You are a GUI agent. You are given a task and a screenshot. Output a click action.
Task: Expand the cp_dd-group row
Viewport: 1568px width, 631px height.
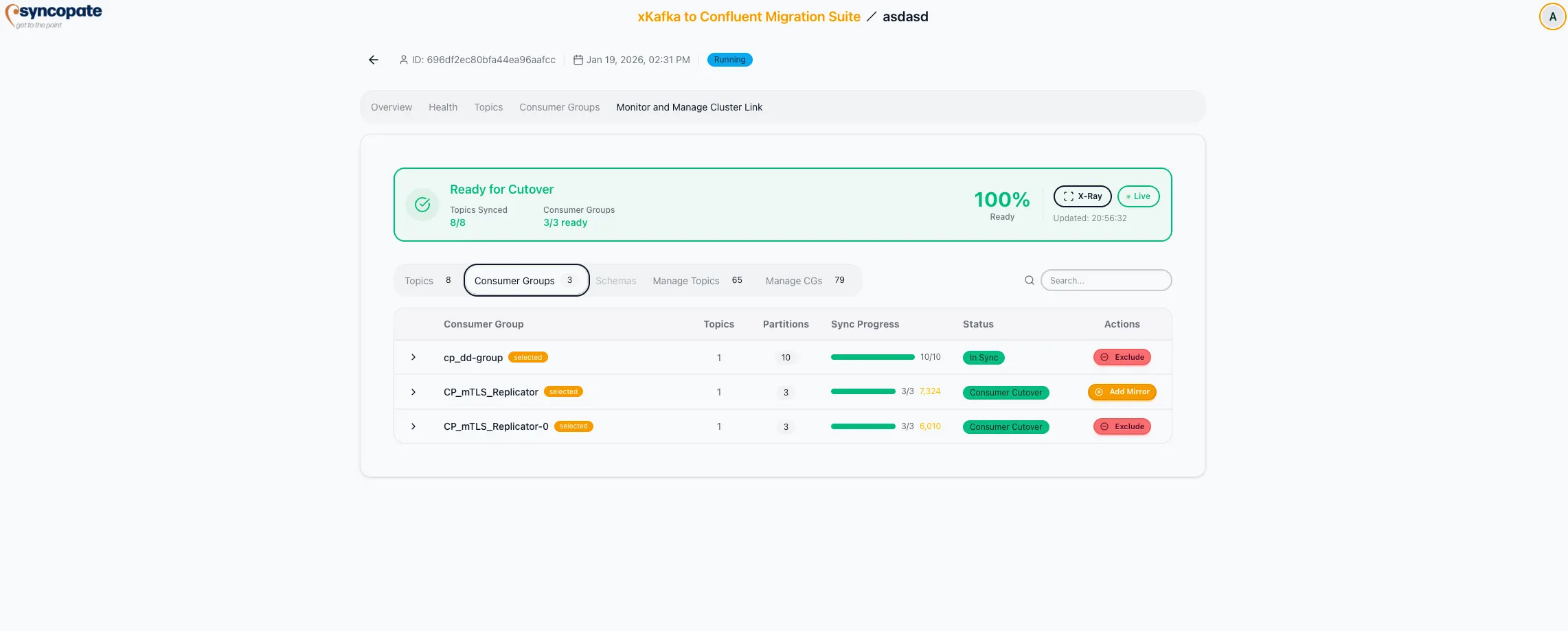tap(413, 357)
